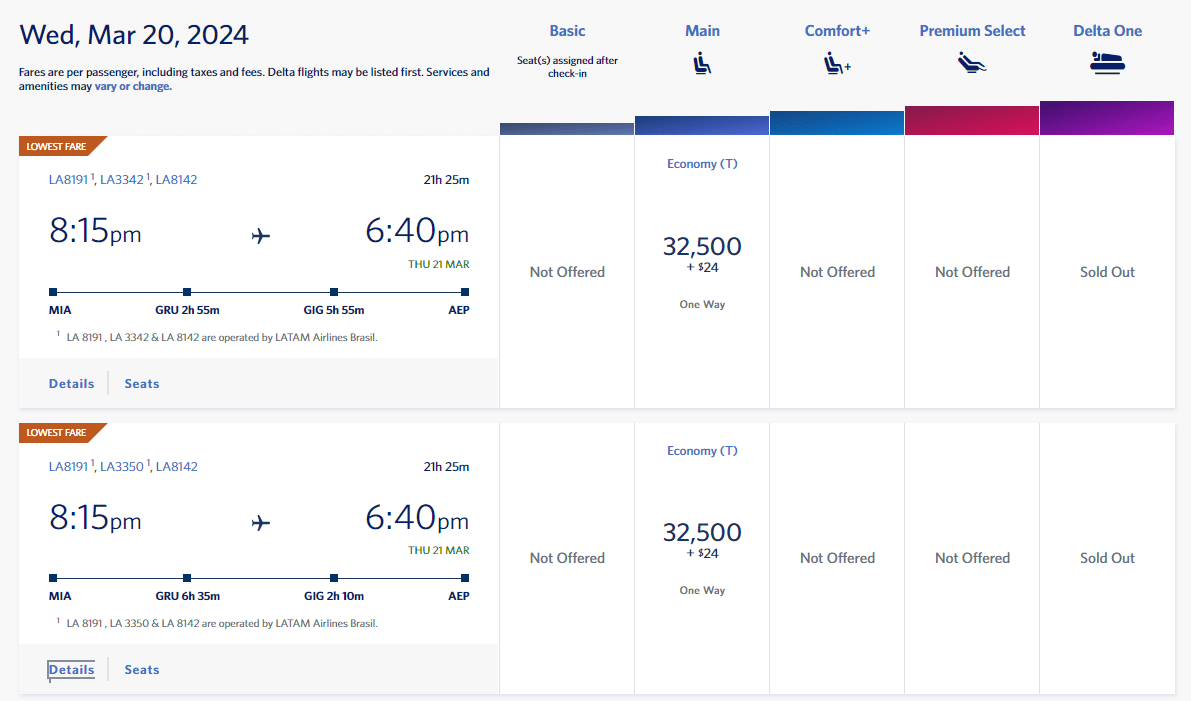Click the red Premium Select color bar
The height and width of the screenshot is (701, 1191).
click(x=972, y=120)
